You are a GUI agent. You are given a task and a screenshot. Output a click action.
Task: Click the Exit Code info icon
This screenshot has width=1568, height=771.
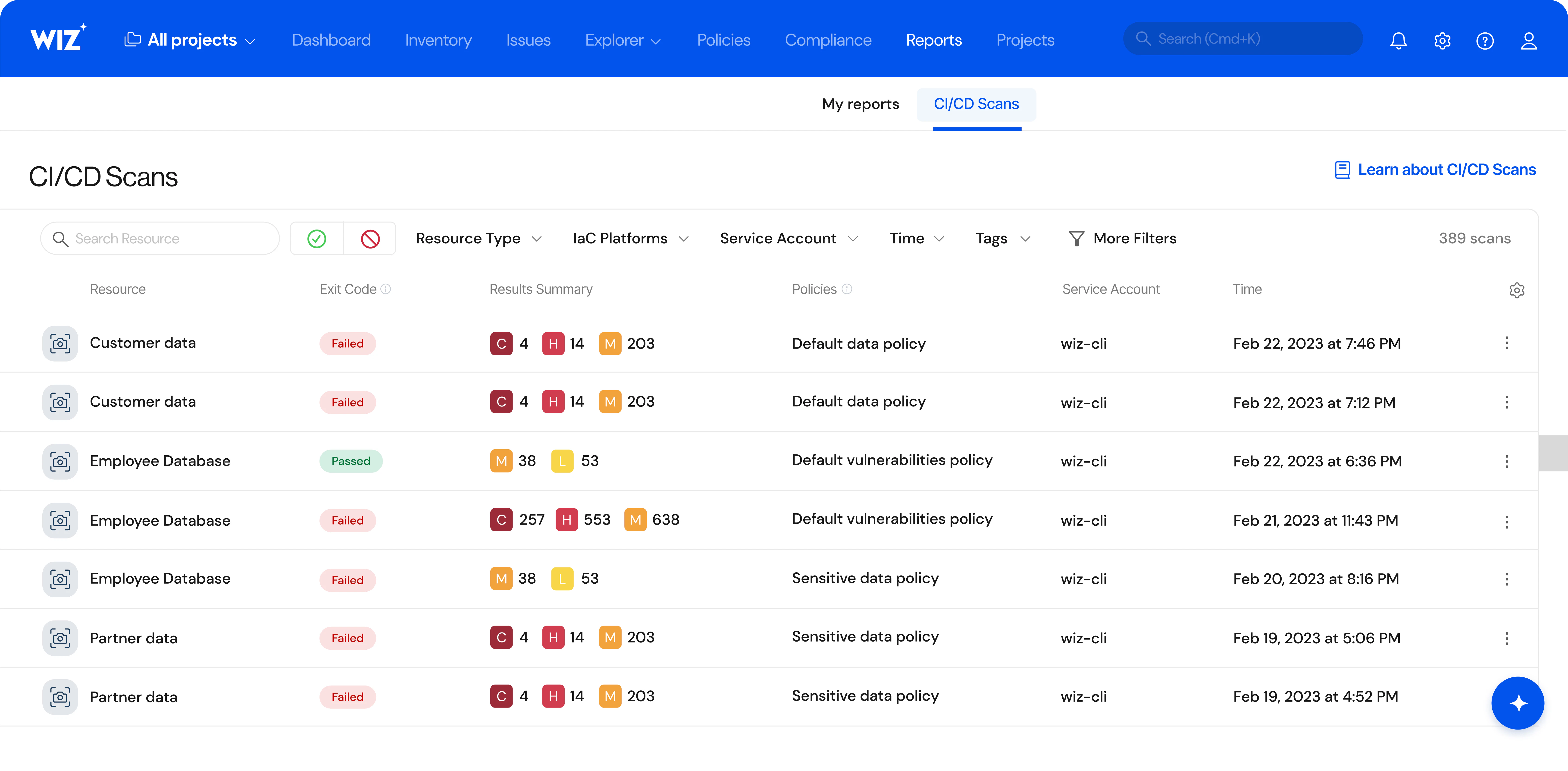pyautogui.click(x=386, y=289)
